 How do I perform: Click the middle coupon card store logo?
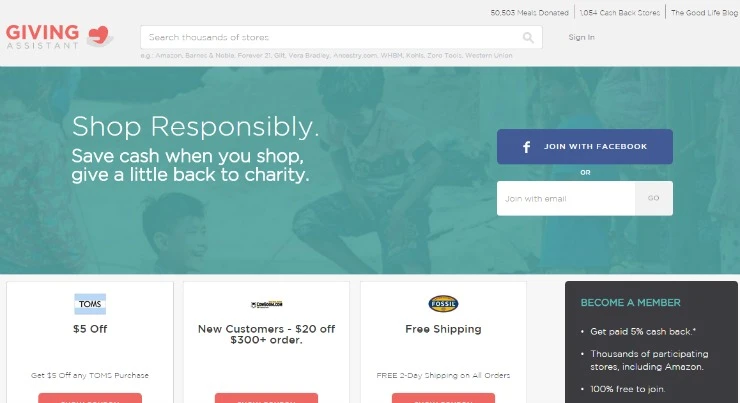pos(266,304)
